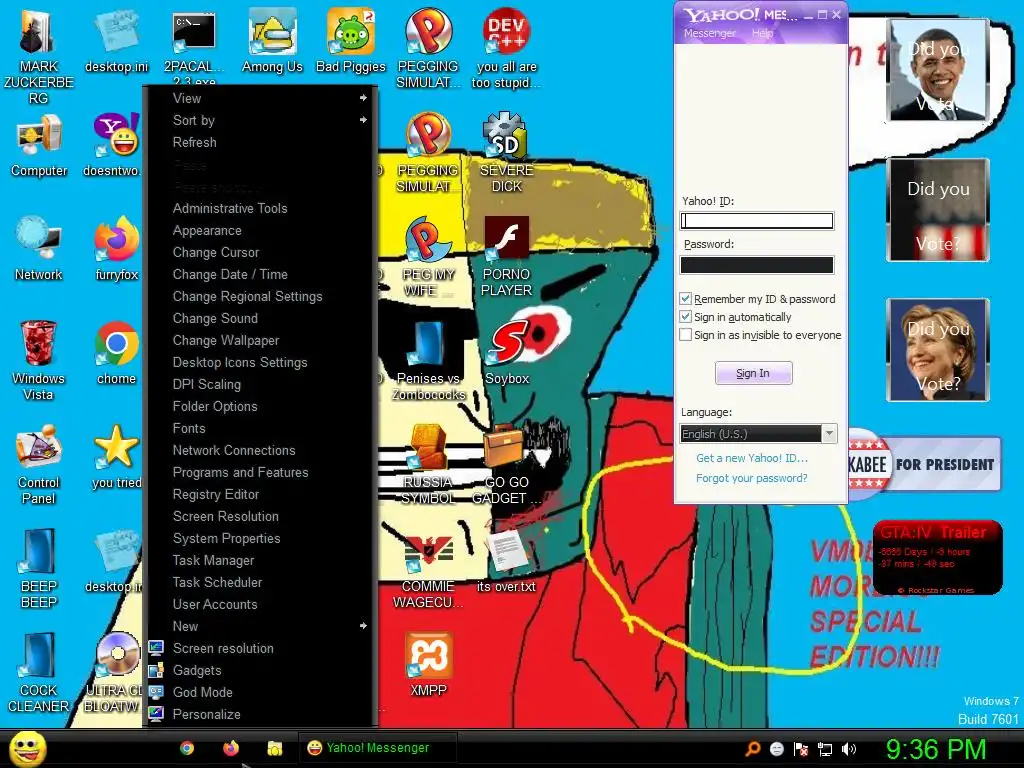The height and width of the screenshot is (768, 1024).
Task: Open DPI Scaling from the context menu
Action: coord(261,384)
